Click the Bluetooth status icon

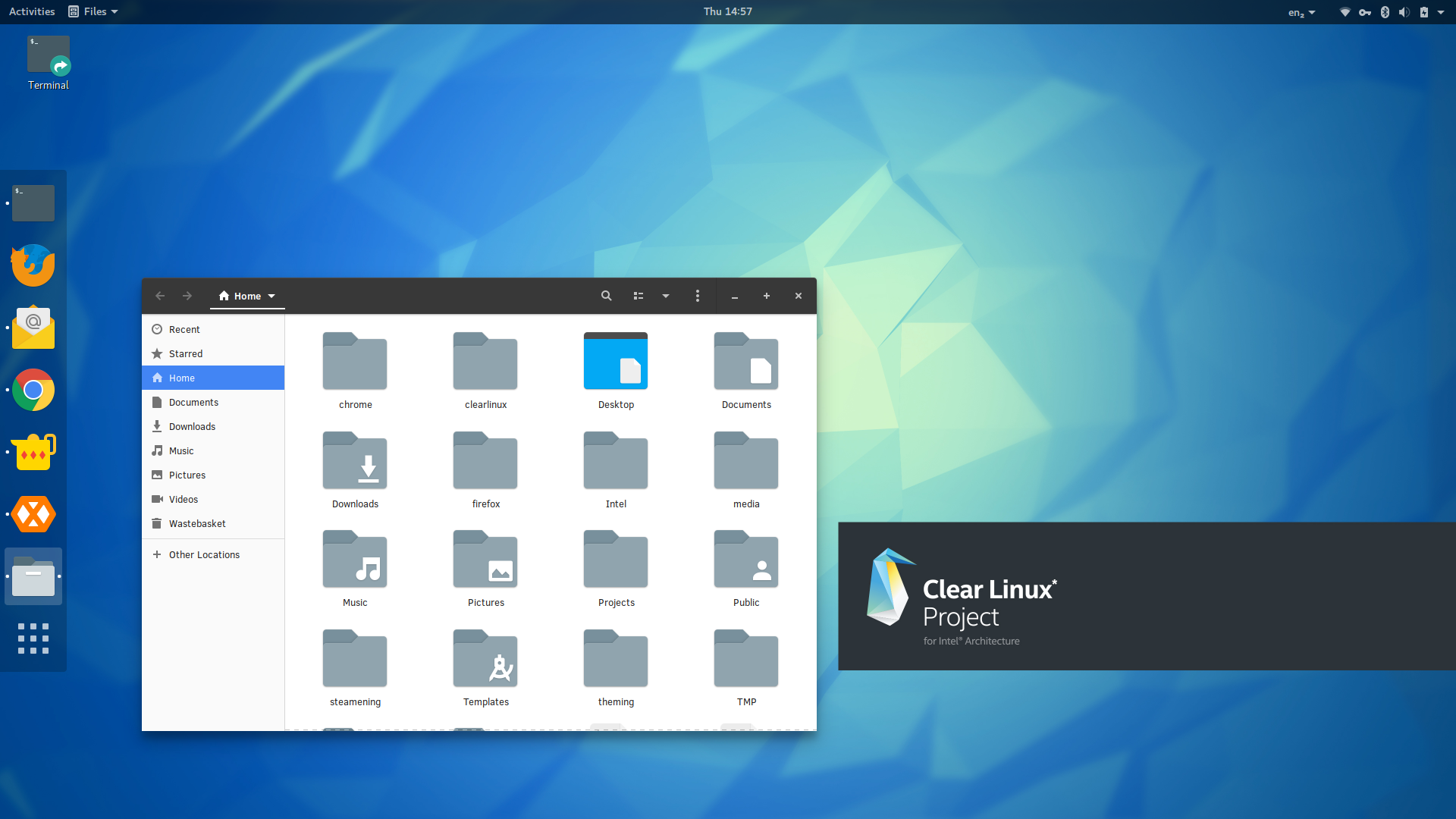pos(1385,12)
